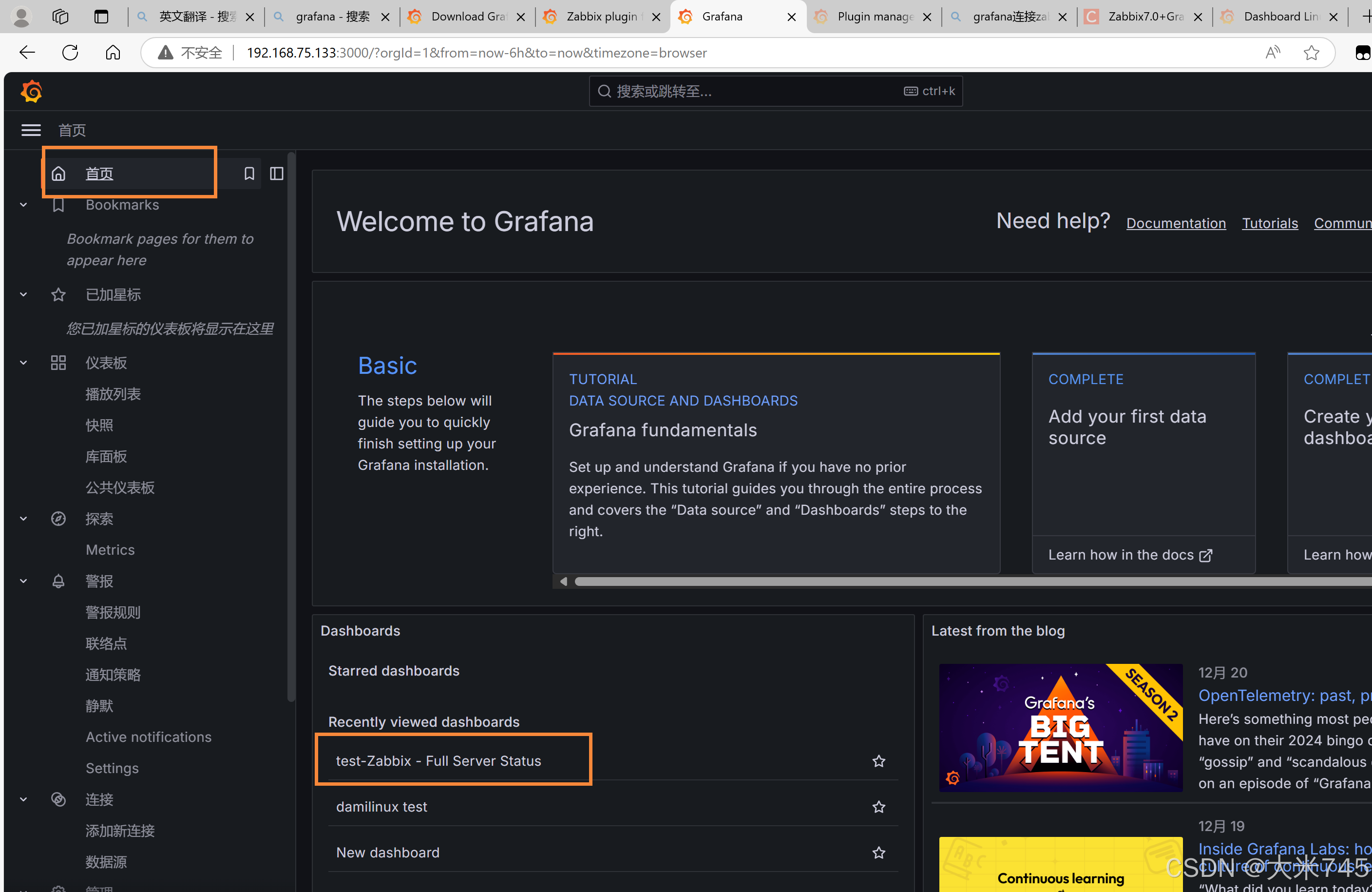The height and width of the screenshot is (892, 1372).
Task: Open Active notifications in the sidebar
Action: pos(149,737)
